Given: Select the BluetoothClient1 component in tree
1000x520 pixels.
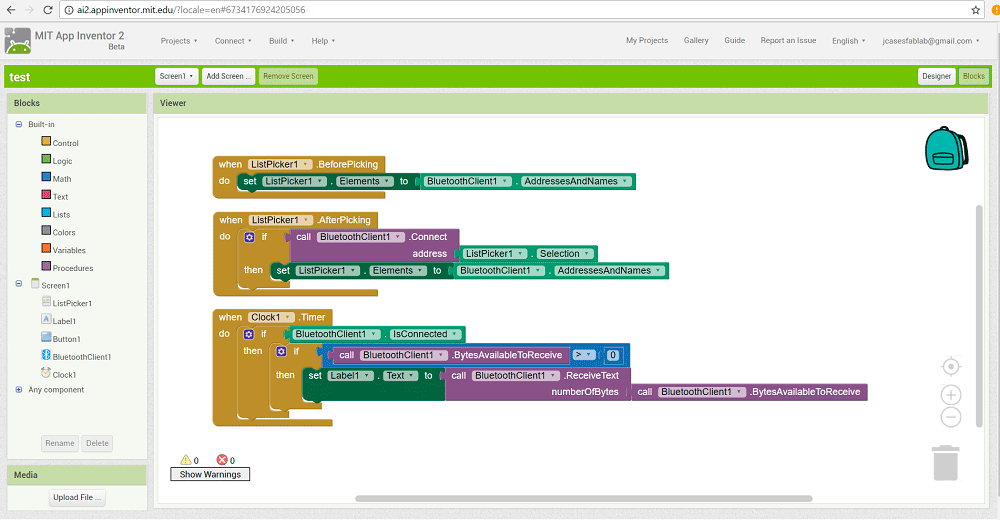Looking at the screenshot, I should [x=82, y=357].
